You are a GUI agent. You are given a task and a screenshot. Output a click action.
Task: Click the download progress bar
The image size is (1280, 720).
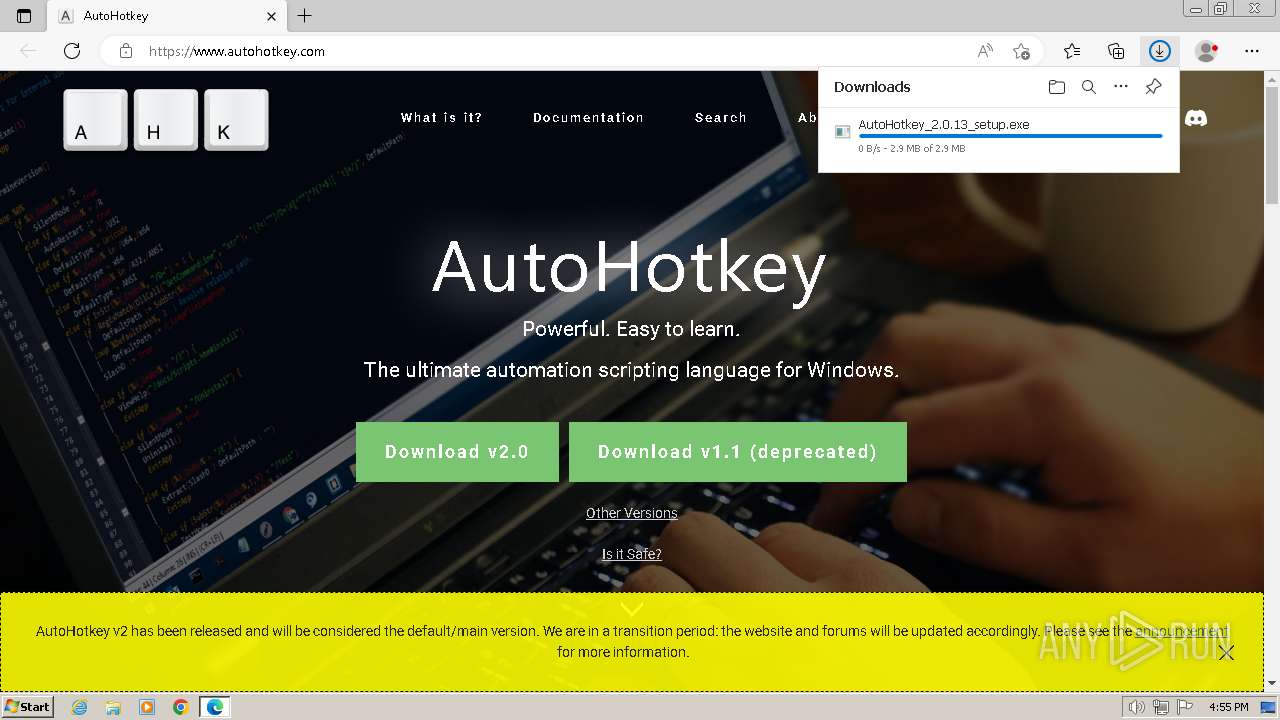pyautogui.click(x=1010, y=136)
